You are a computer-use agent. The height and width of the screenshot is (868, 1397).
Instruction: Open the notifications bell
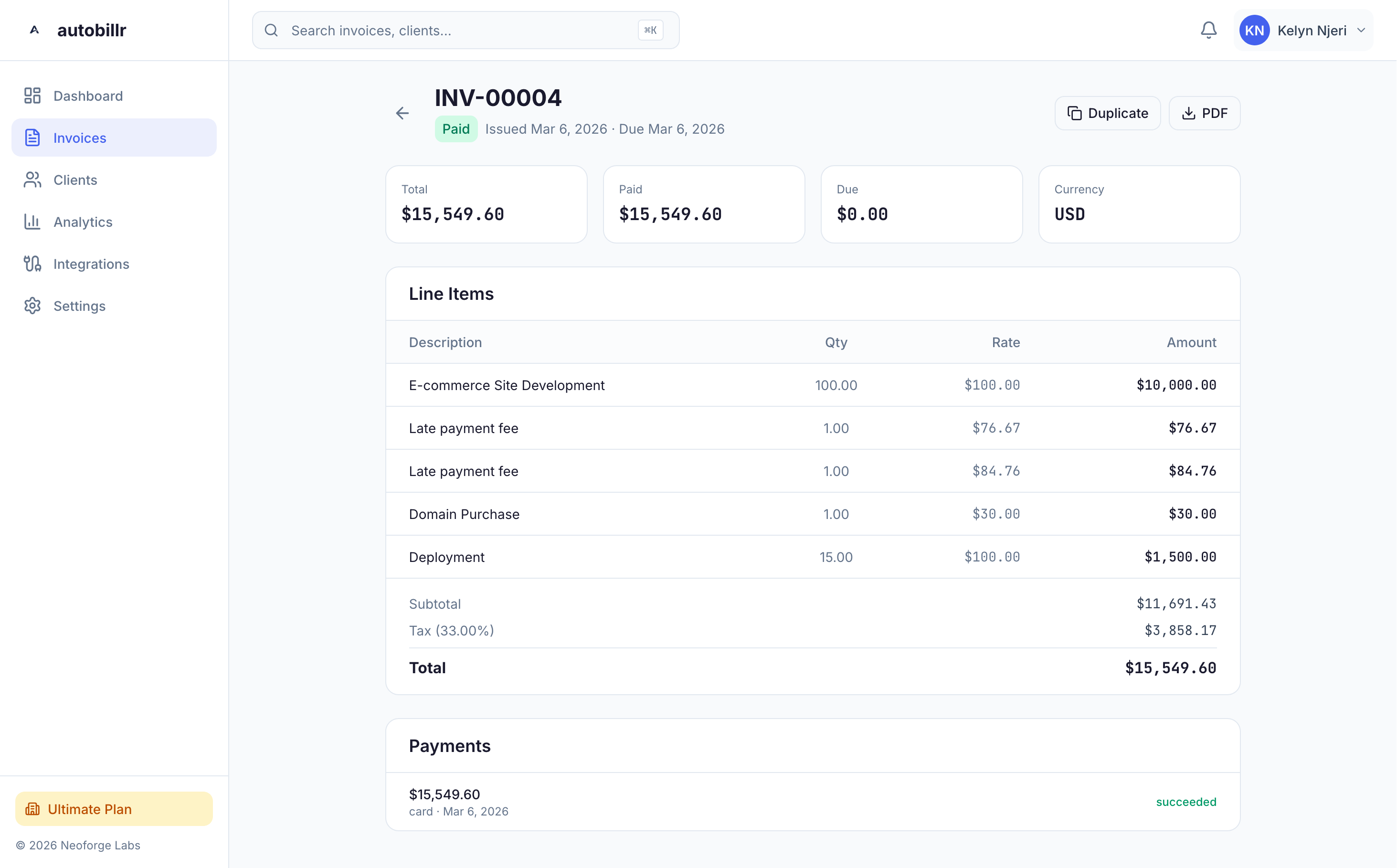click(x=1208, y=31)
